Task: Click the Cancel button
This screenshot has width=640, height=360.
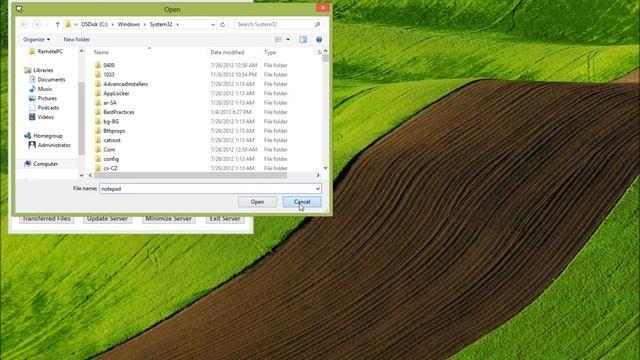Action: tap(302, 202)
